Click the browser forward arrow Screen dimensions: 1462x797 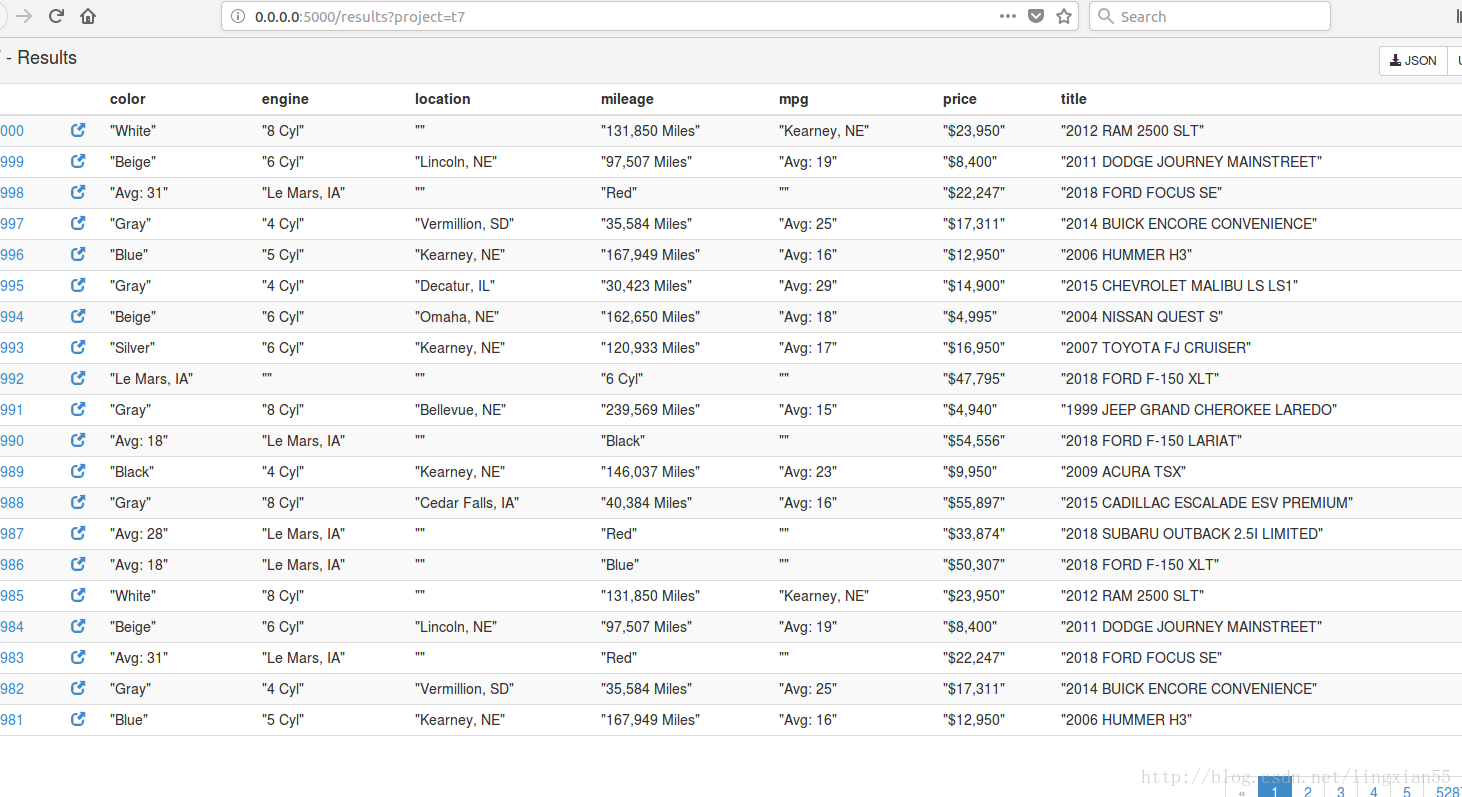pos(24,16)
